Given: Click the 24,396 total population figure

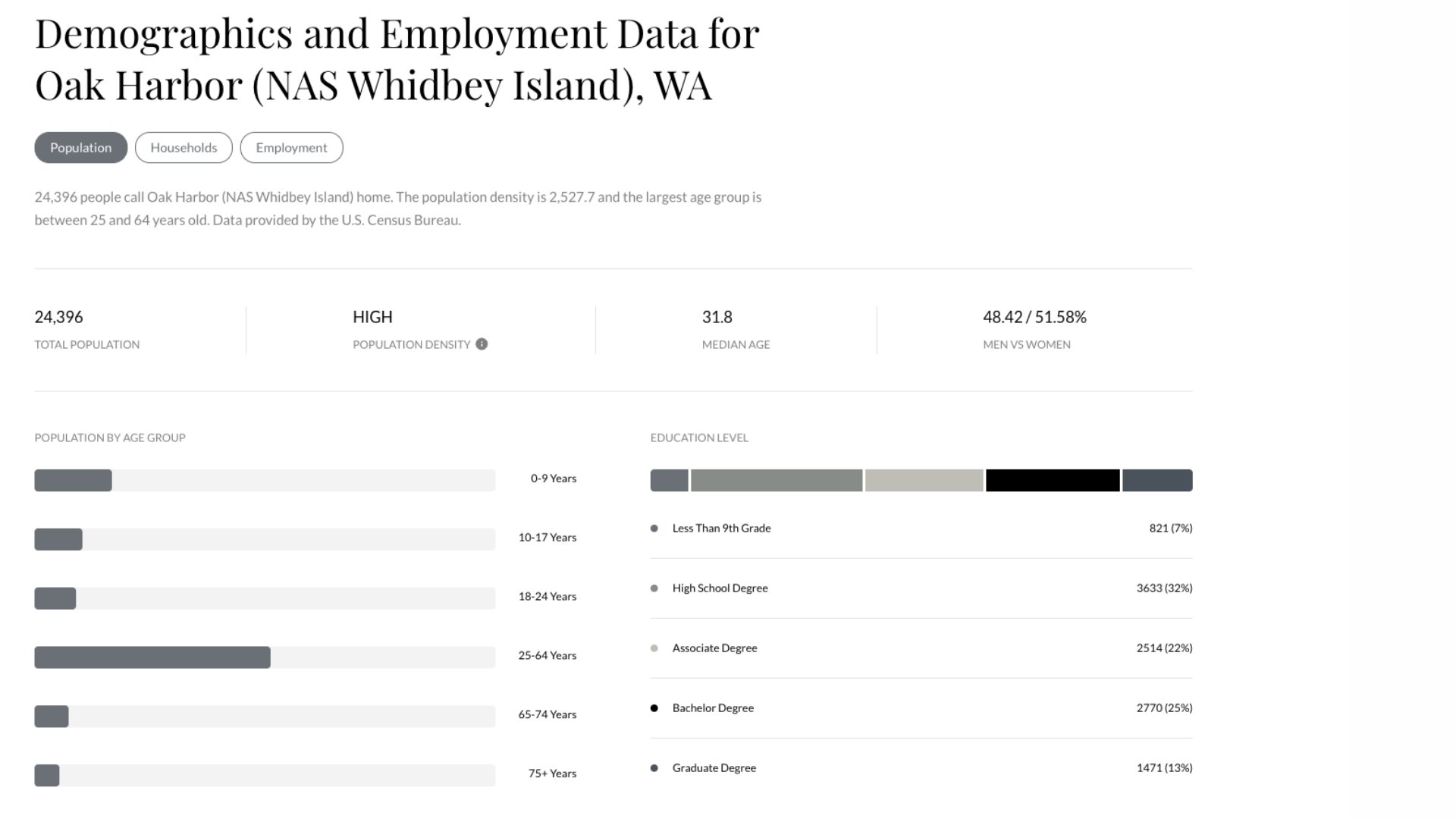Looking at the screenshot, I should (58, 317).
